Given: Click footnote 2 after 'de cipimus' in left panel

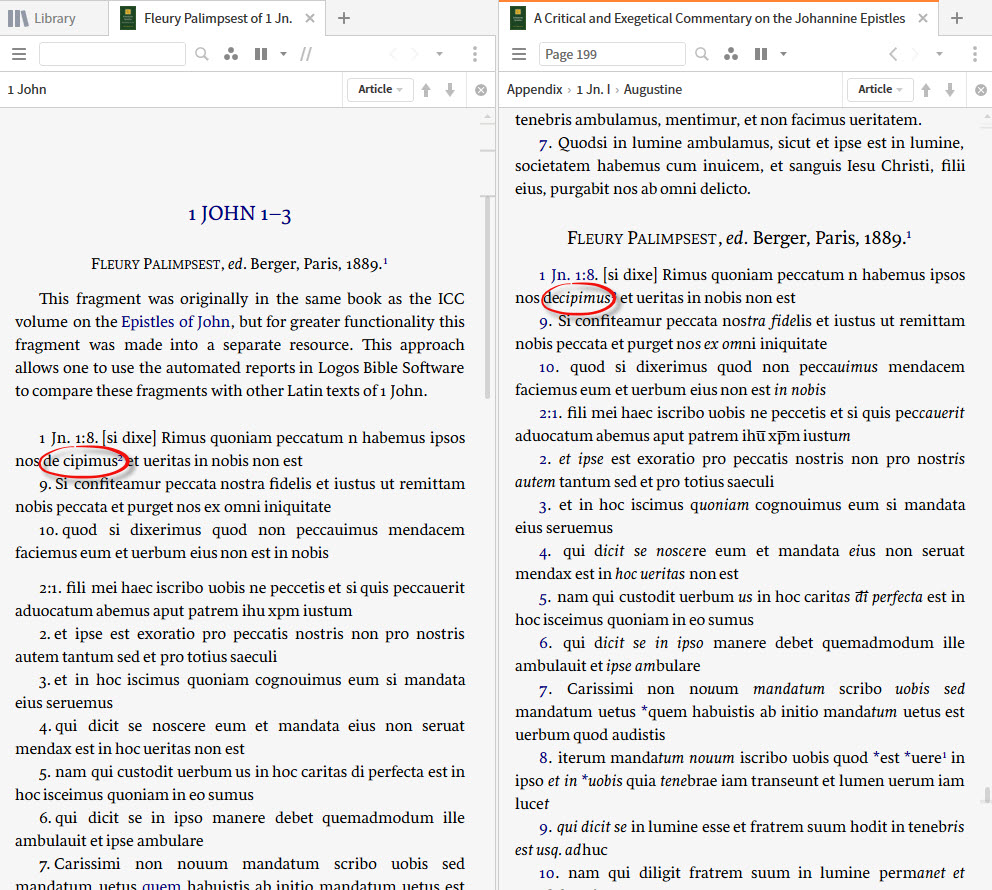Looking at the screenshot, I should click(120, 457).
